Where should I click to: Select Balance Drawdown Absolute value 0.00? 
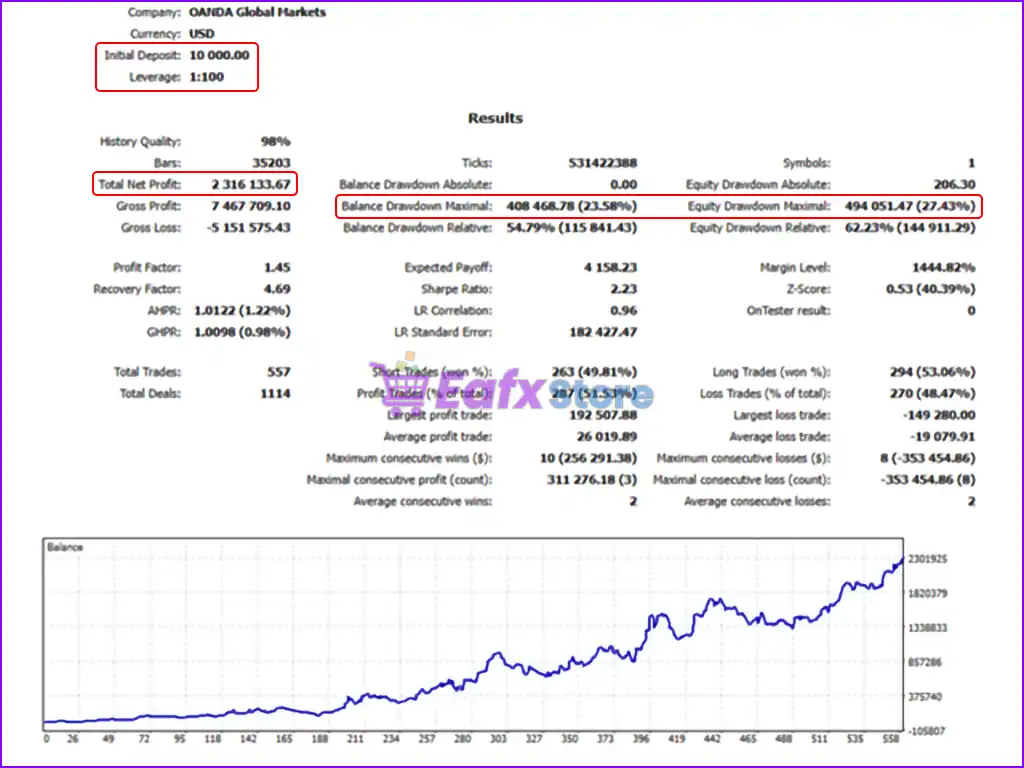click(624, 185)
